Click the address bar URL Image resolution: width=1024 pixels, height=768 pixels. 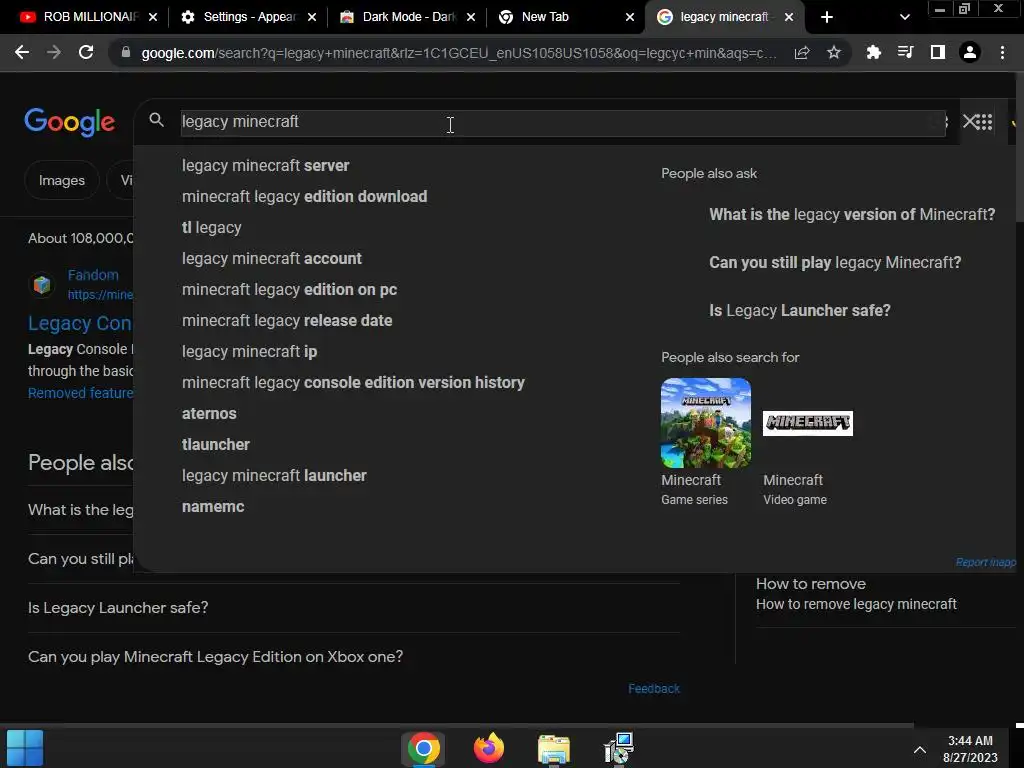coord(458,53)
